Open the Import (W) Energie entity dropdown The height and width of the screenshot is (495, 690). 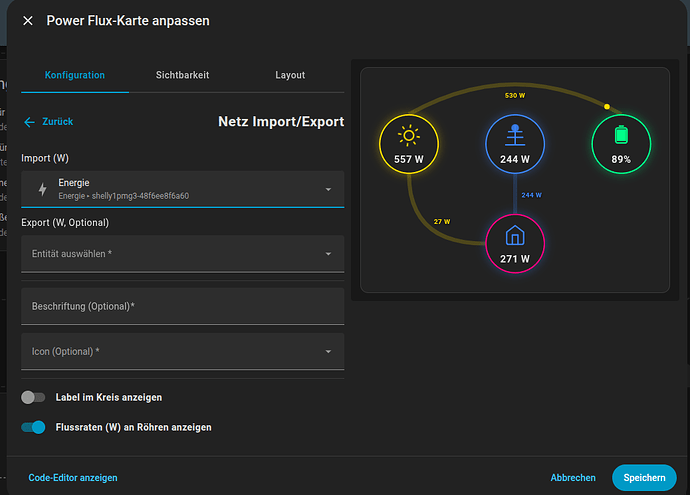[x=183, y=189]
